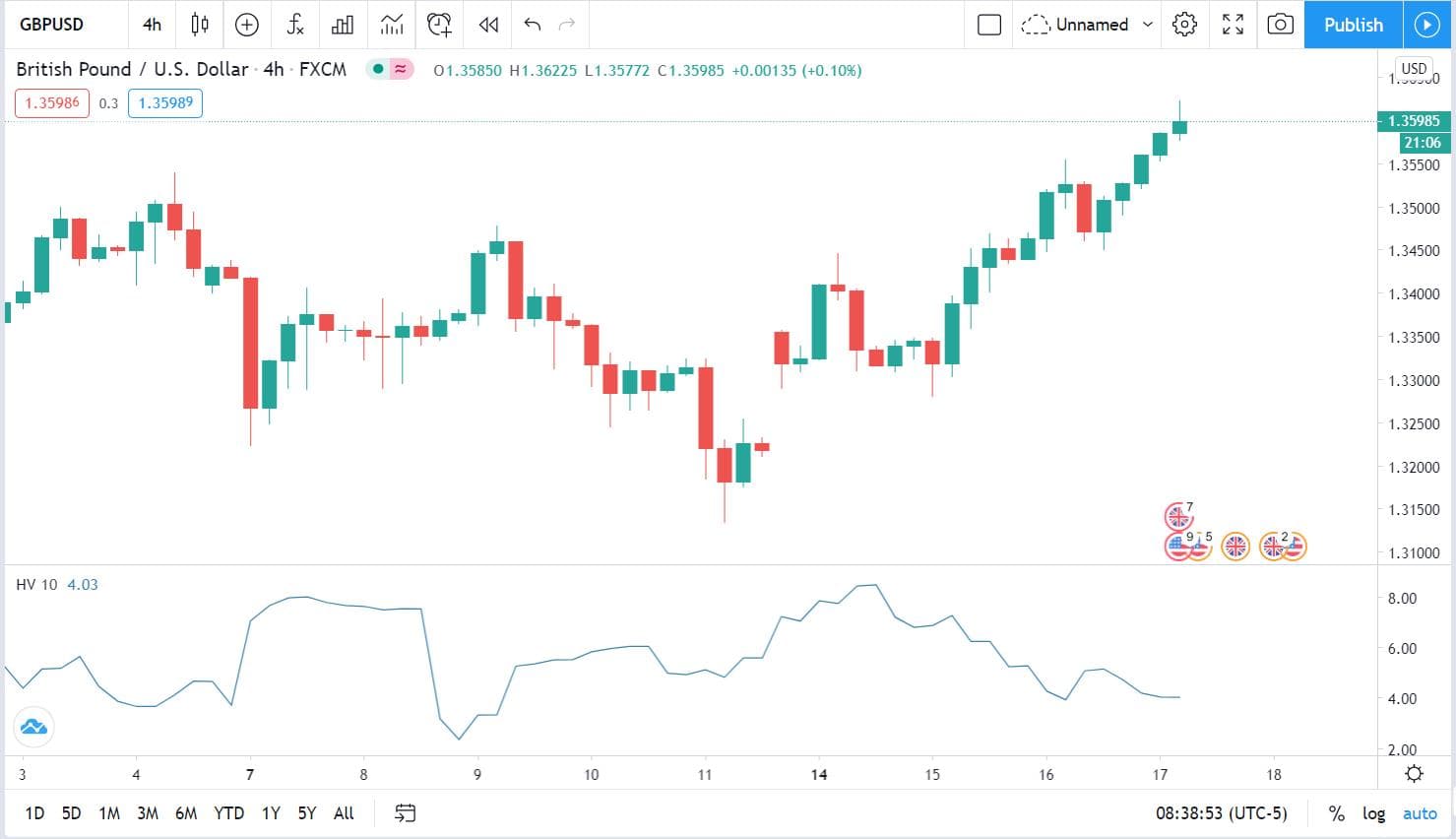Undo the last chart action
The width and height of the screenshot is (1456, 839).
pyautogui.click(x=533, y=25)
